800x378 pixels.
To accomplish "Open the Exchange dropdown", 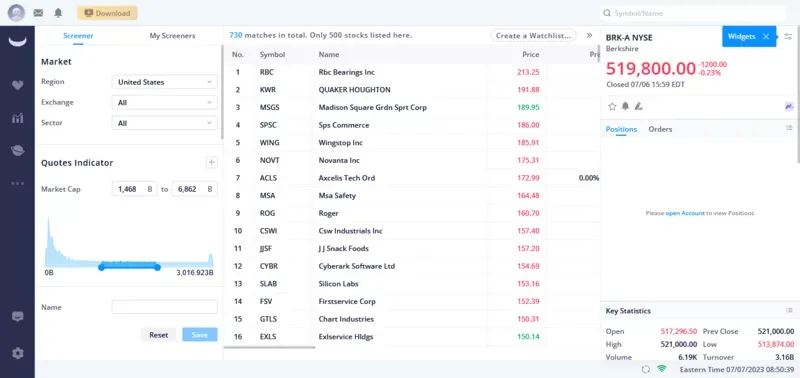I will click(x=164, y=103).
